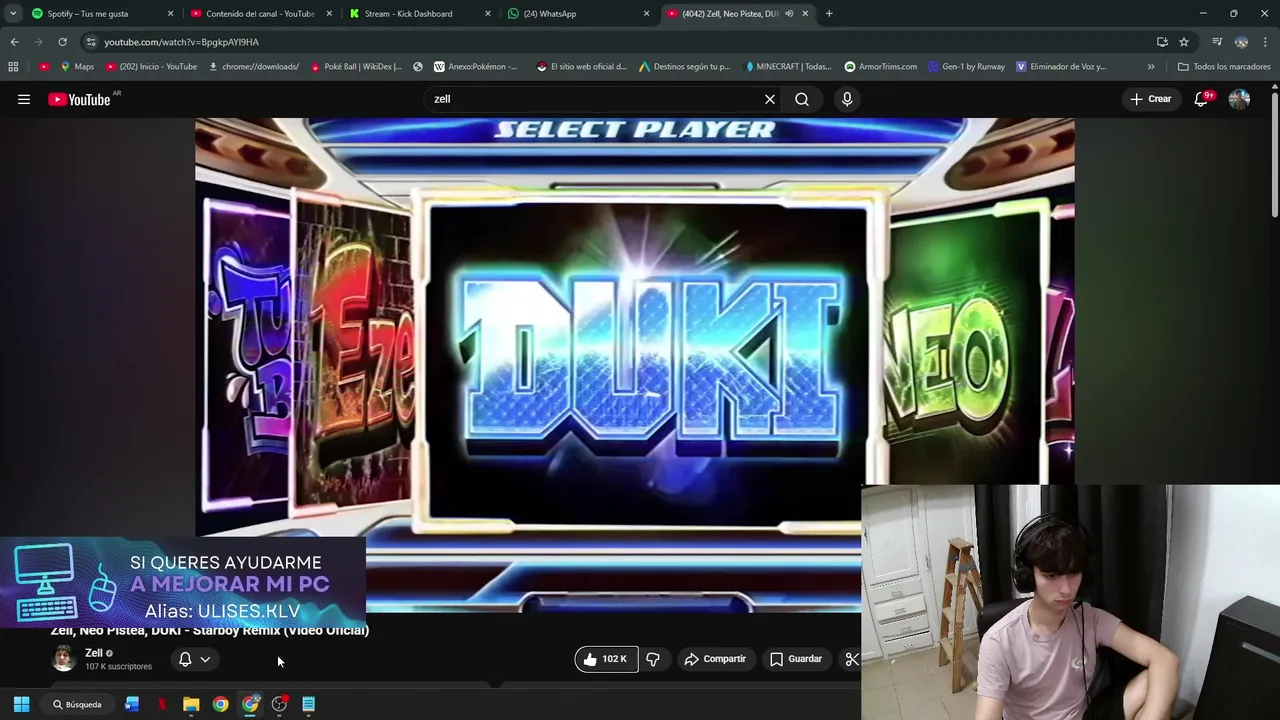Switch to Spotify – Tus me gusta tab
The width and height of the screenshot is (1280, 720).
(x=100, y=14)
